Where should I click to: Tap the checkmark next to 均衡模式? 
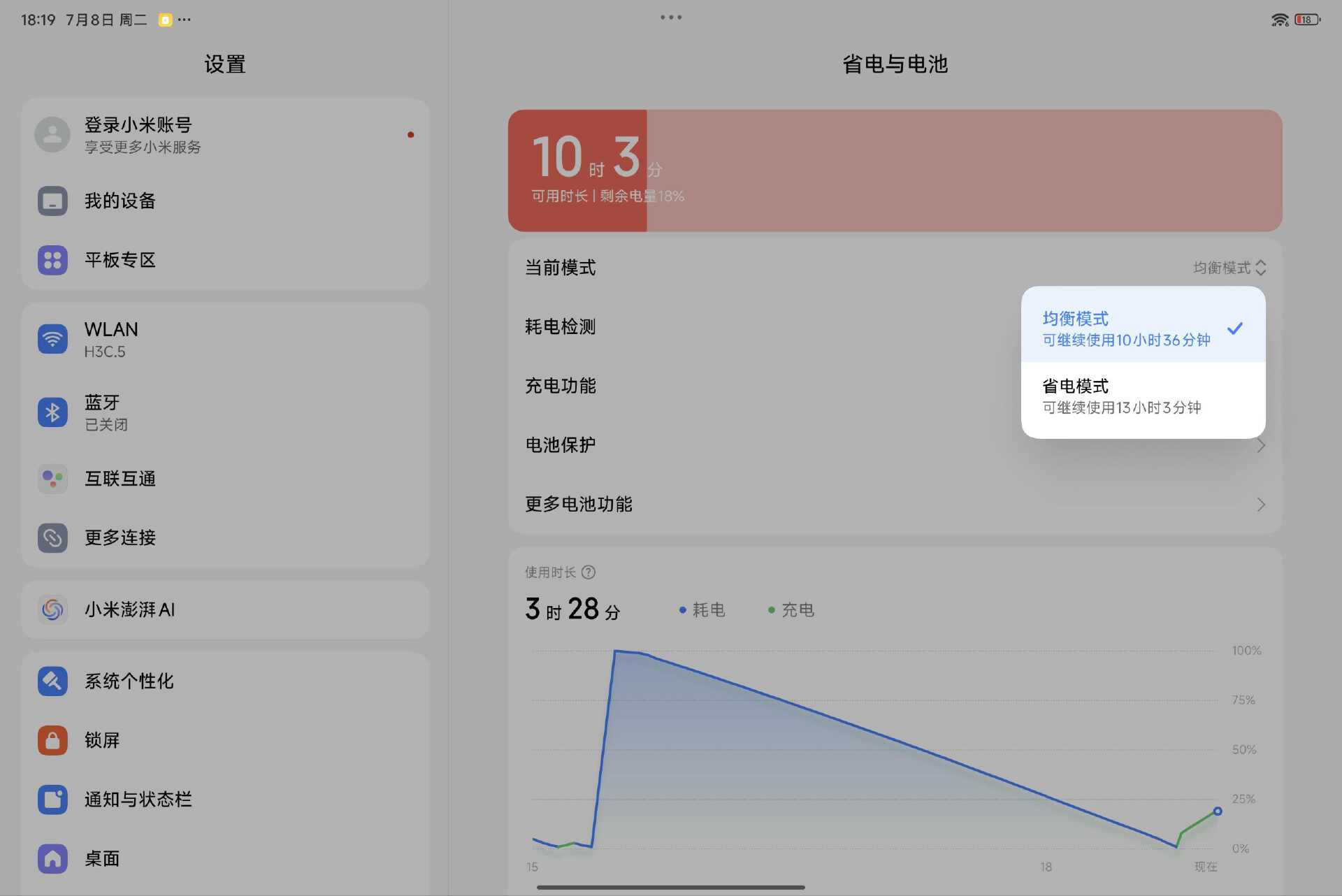click(1235, 328)
